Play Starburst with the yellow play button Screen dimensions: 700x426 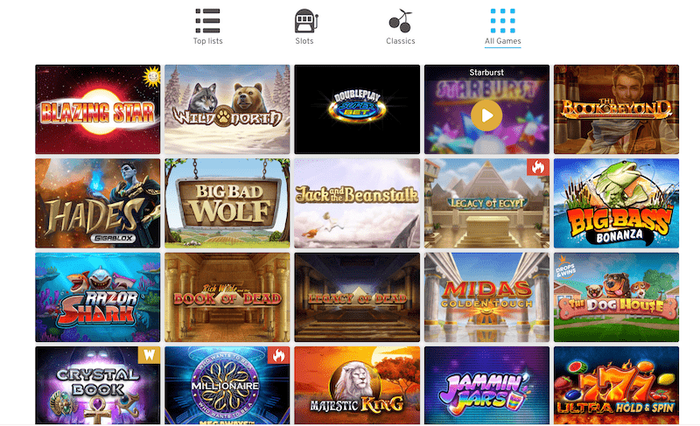[487, 115]
